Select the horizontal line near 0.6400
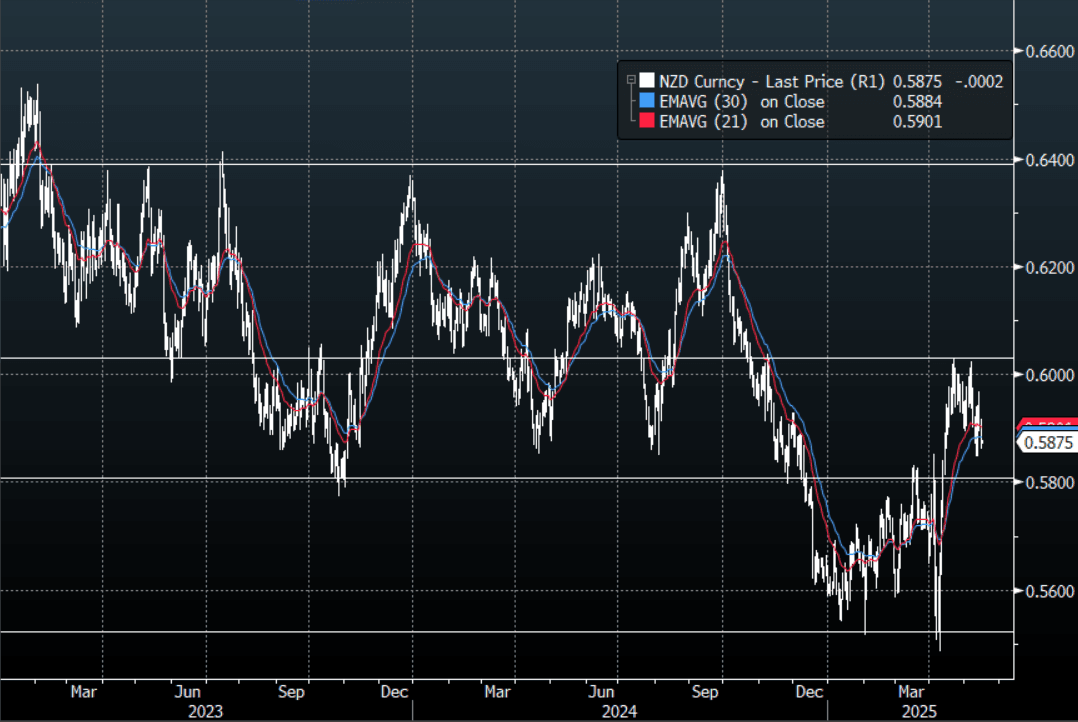1078x722 pixels. [500, 163]
